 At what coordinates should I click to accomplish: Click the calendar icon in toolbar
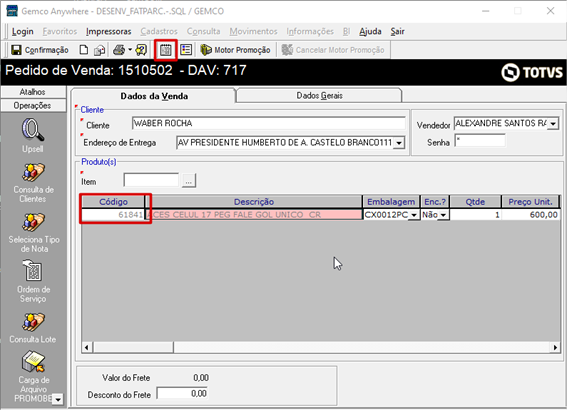click(166, 50)
